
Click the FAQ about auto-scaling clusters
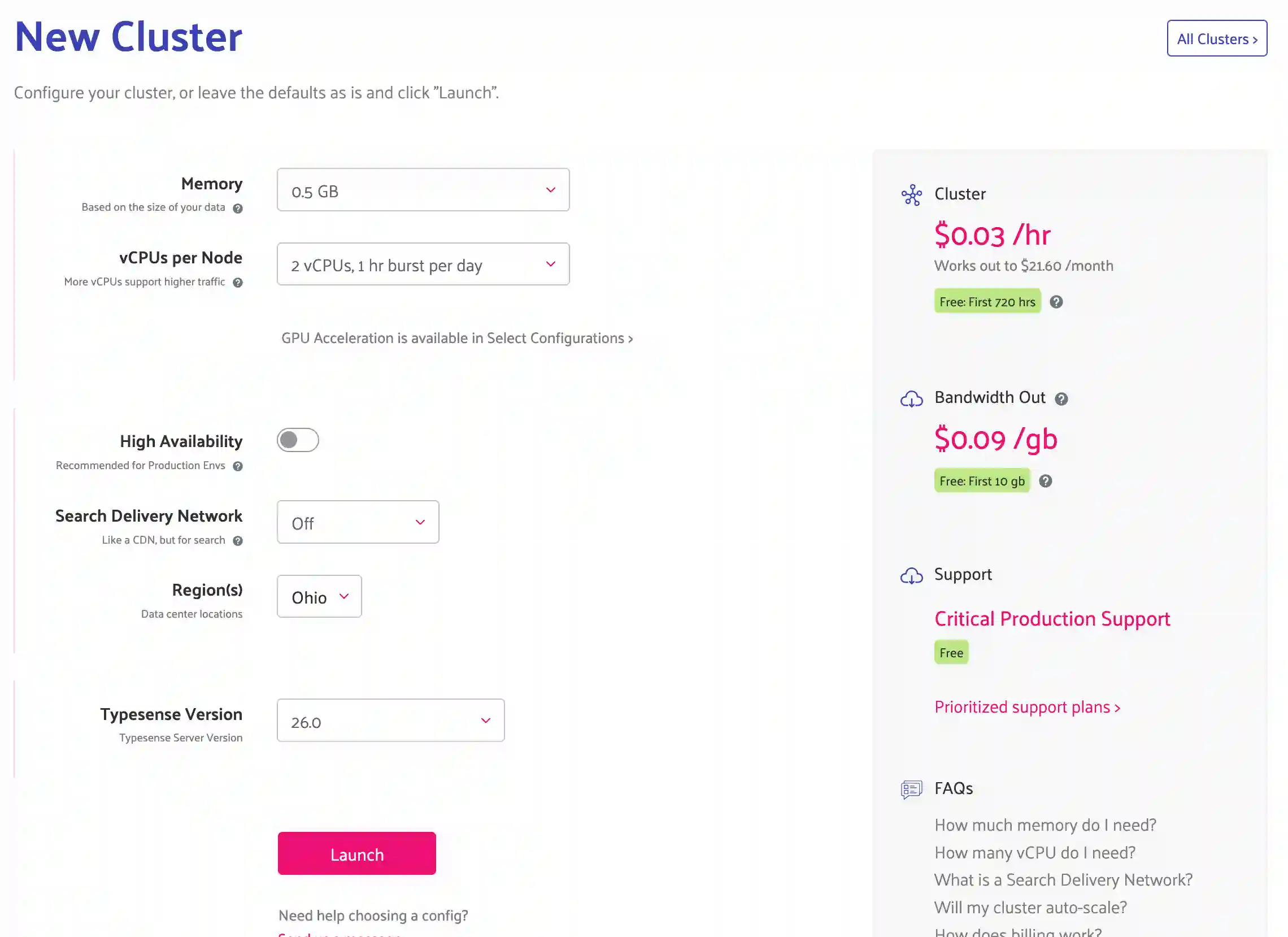[x=1030, y=908]
